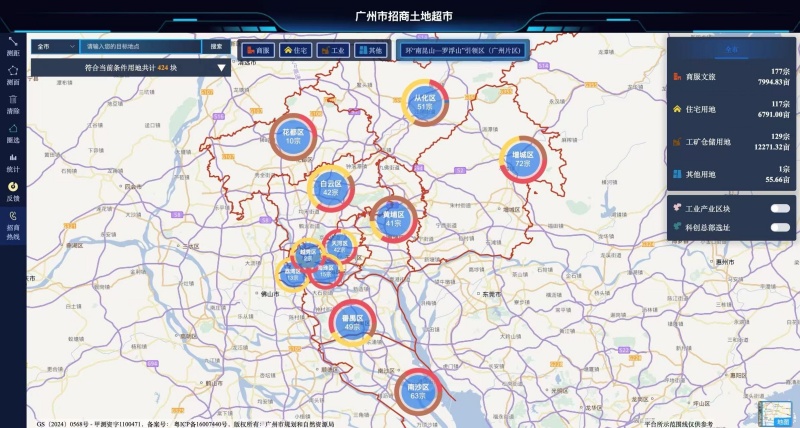Toggle the 工业产业区块 switch
Viewport: 800px width, 428px height.
pyautogui.click(x=780, y=209)
